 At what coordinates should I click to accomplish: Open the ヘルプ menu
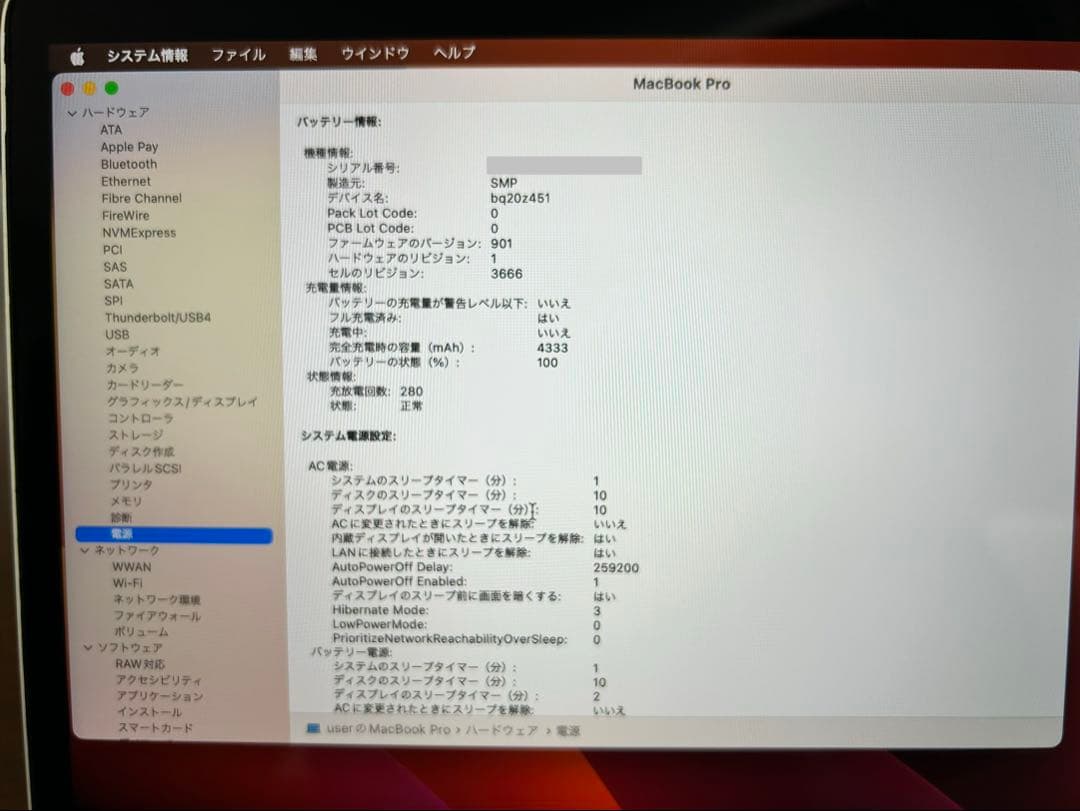point(455,55)
